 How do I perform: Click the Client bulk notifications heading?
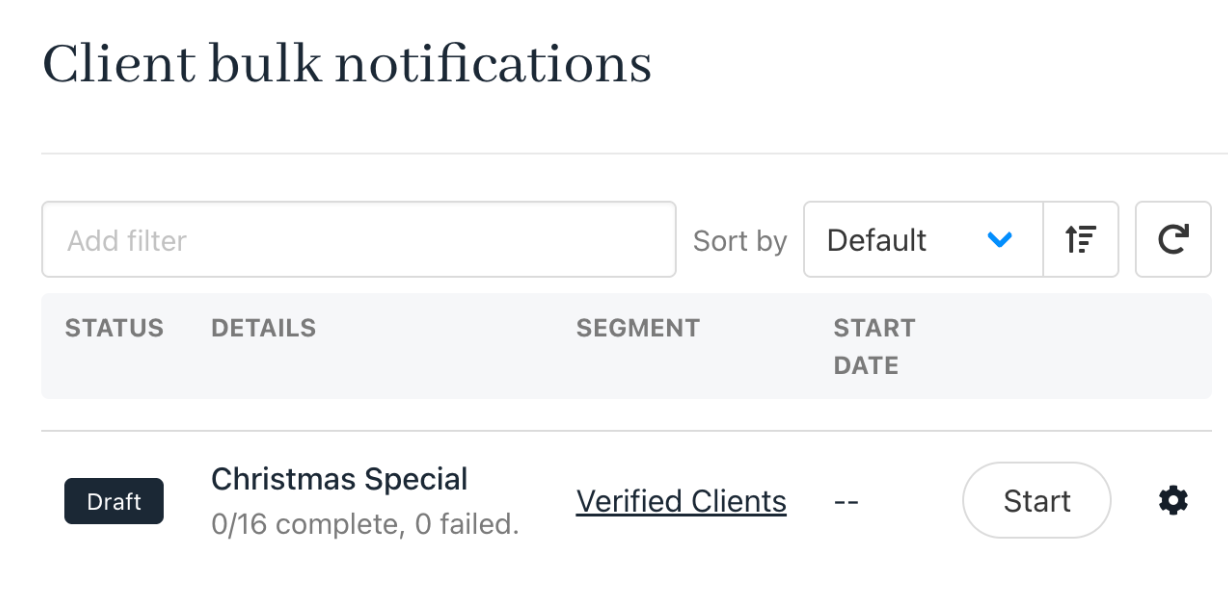pos(347,65)
